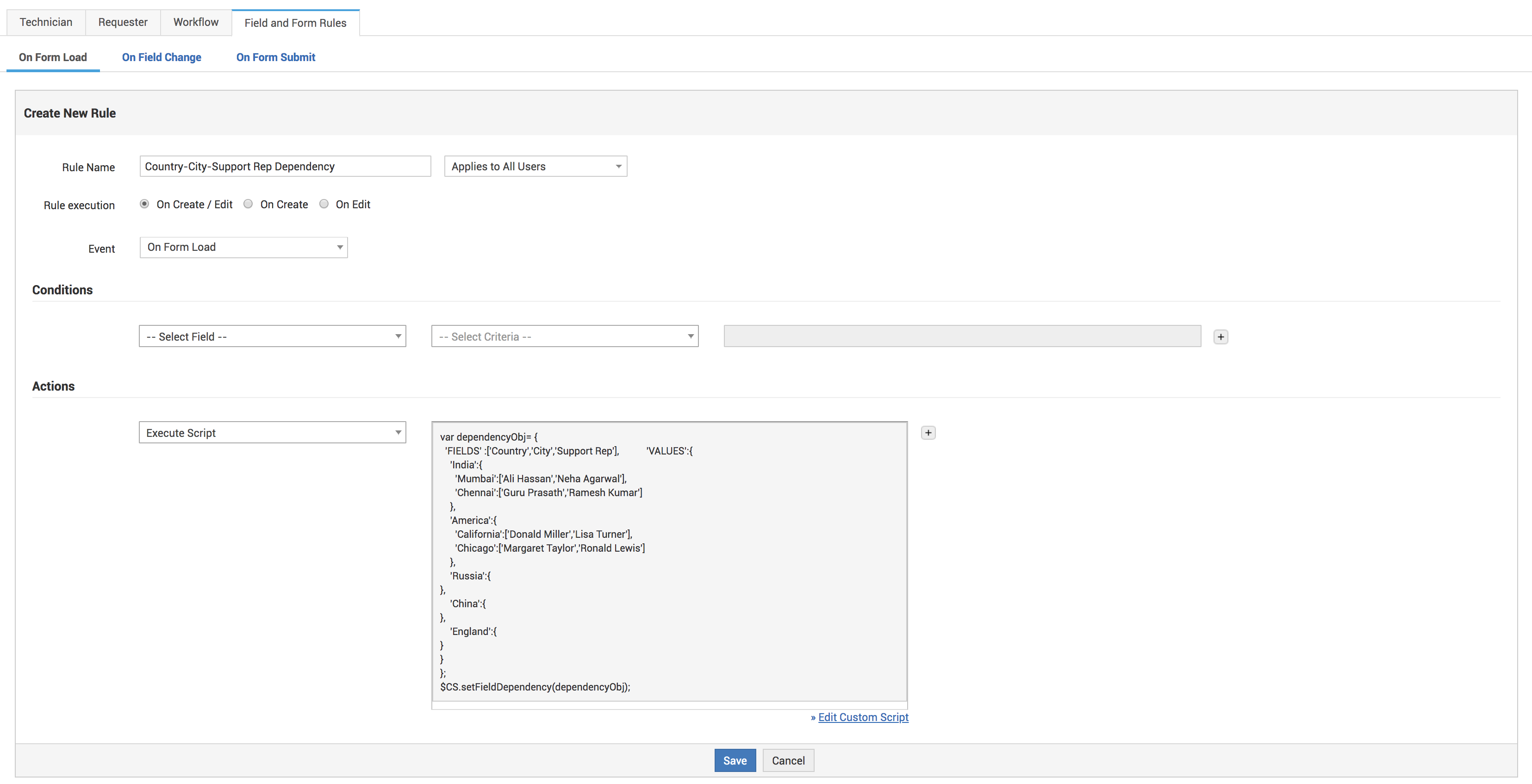Click the Cancel button

point(788,760)
